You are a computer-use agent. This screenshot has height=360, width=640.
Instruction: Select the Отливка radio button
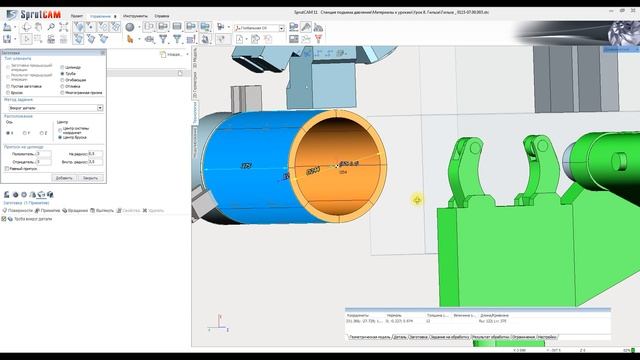(62, 86)
